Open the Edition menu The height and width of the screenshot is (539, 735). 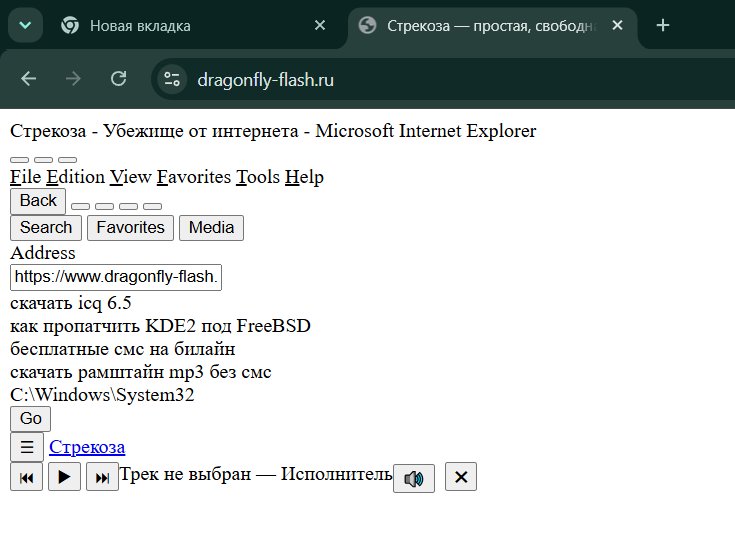75,177
